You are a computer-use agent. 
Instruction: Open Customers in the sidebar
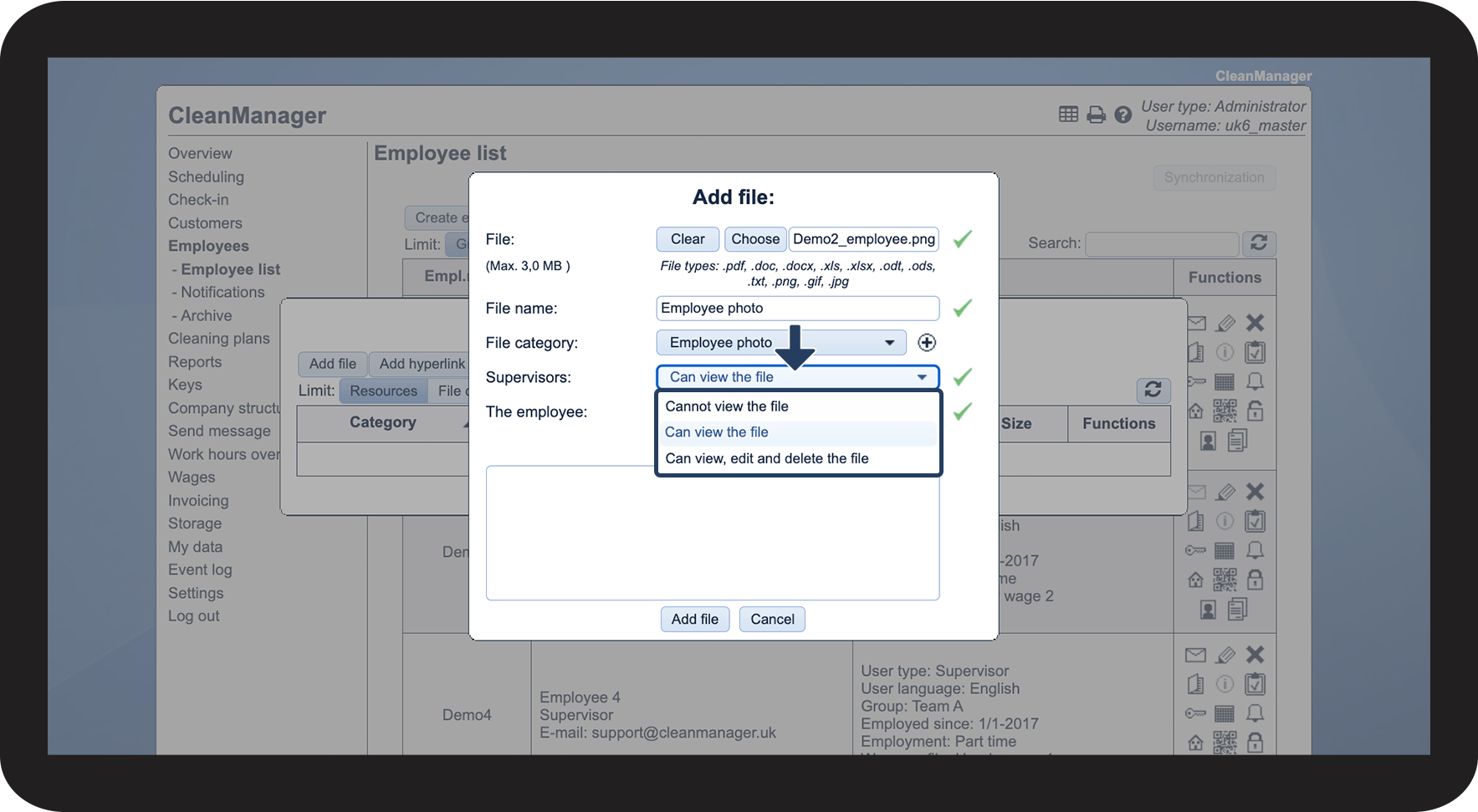point(205,223)
